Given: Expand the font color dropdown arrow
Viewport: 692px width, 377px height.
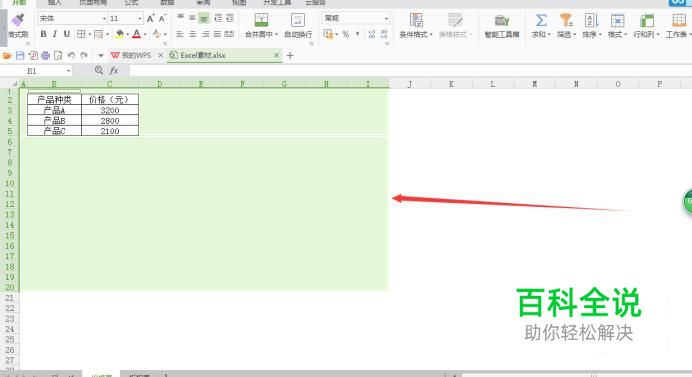Looking at the screenshot, I should (145, 34).
